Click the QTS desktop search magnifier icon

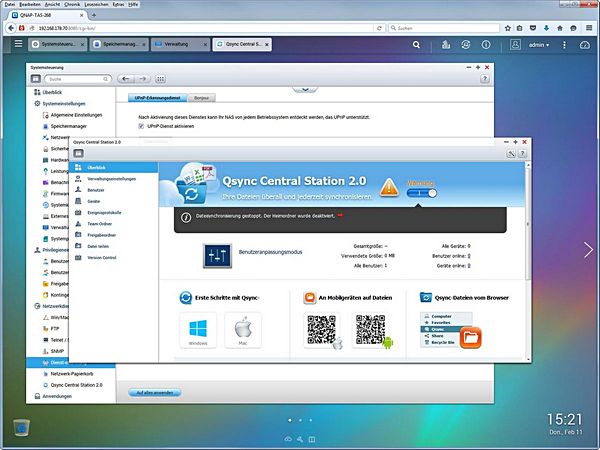point(416,45)
